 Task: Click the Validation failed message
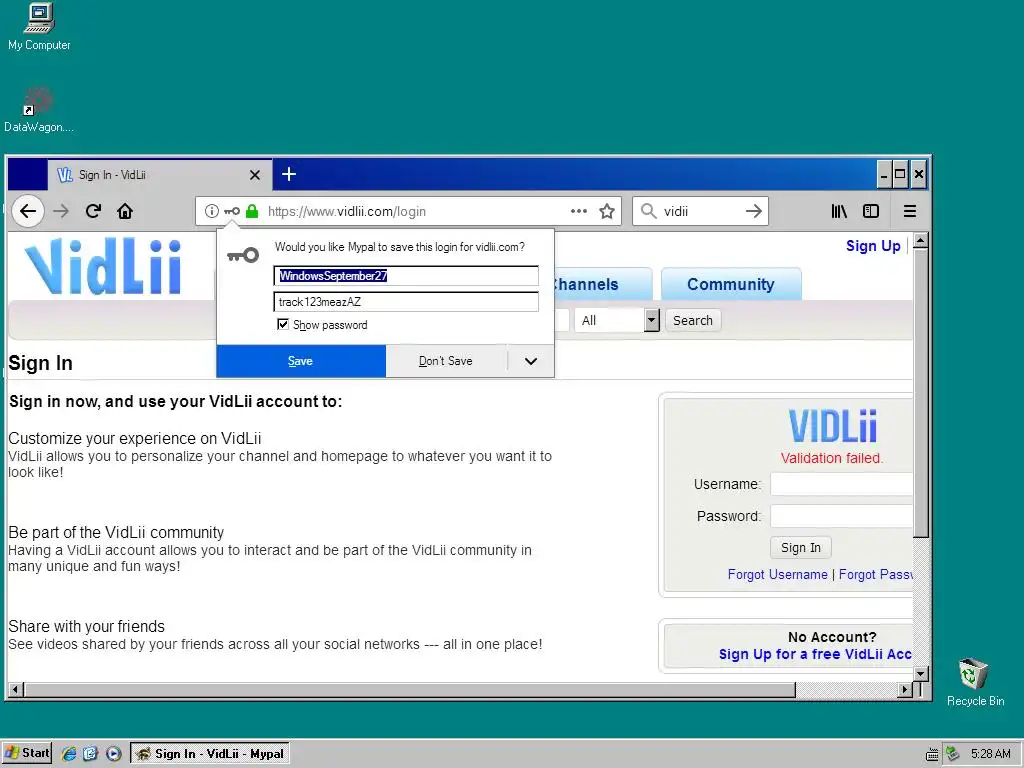[831, 458]
